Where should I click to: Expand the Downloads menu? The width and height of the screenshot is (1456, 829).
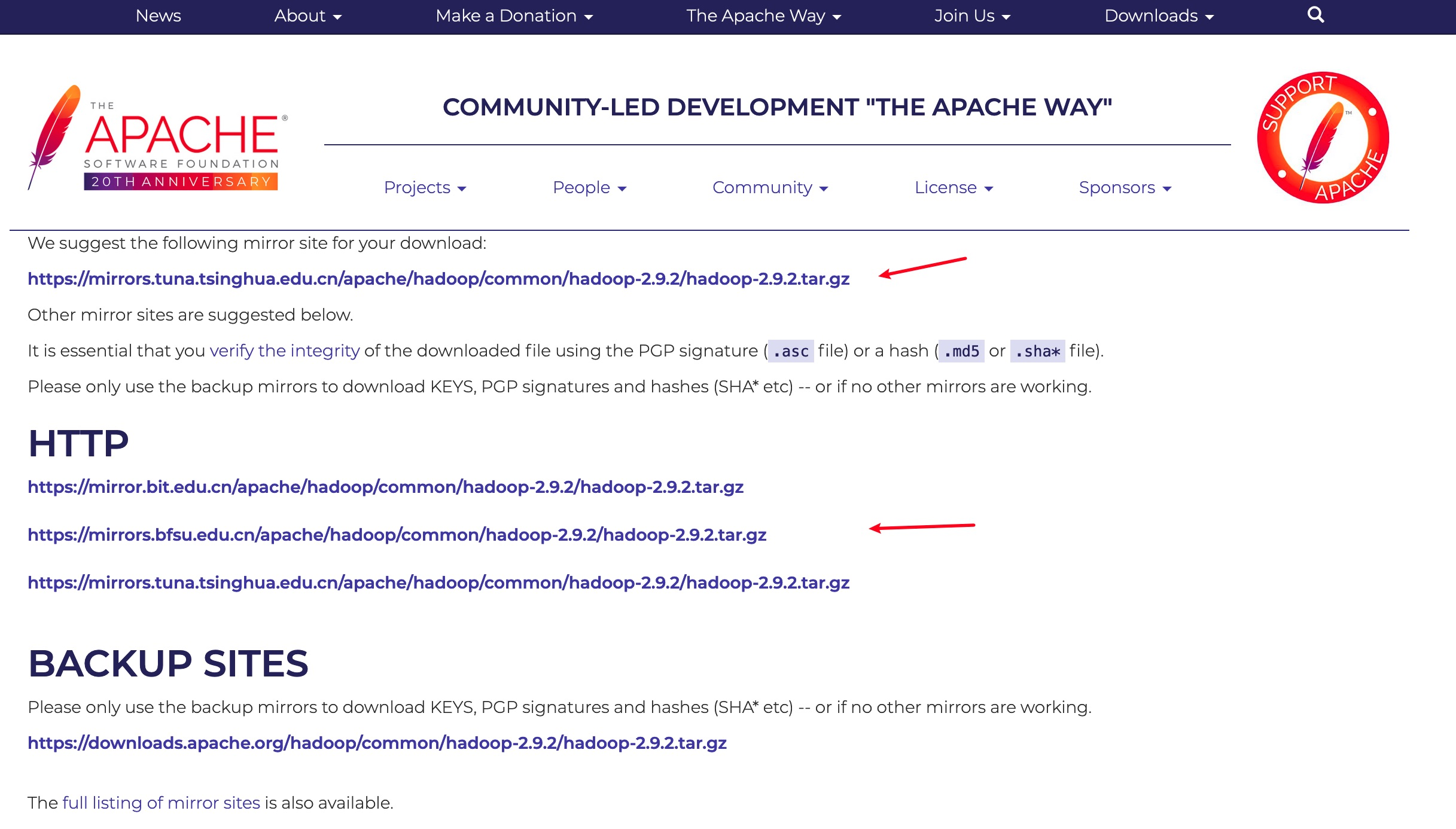point(1159,16)
